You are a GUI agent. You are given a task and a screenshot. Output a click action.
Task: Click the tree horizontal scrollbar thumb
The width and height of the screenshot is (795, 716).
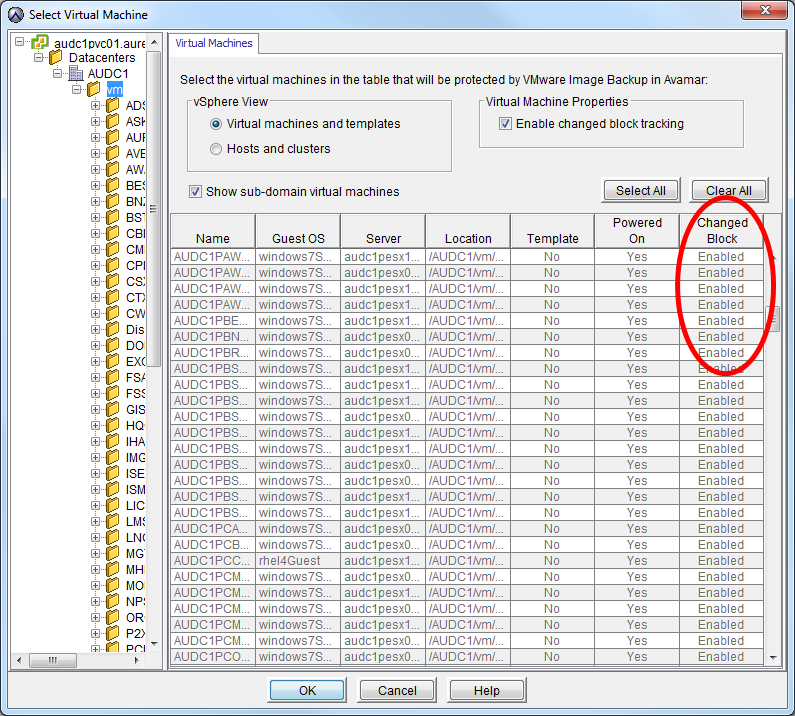(x=53, y=660)
